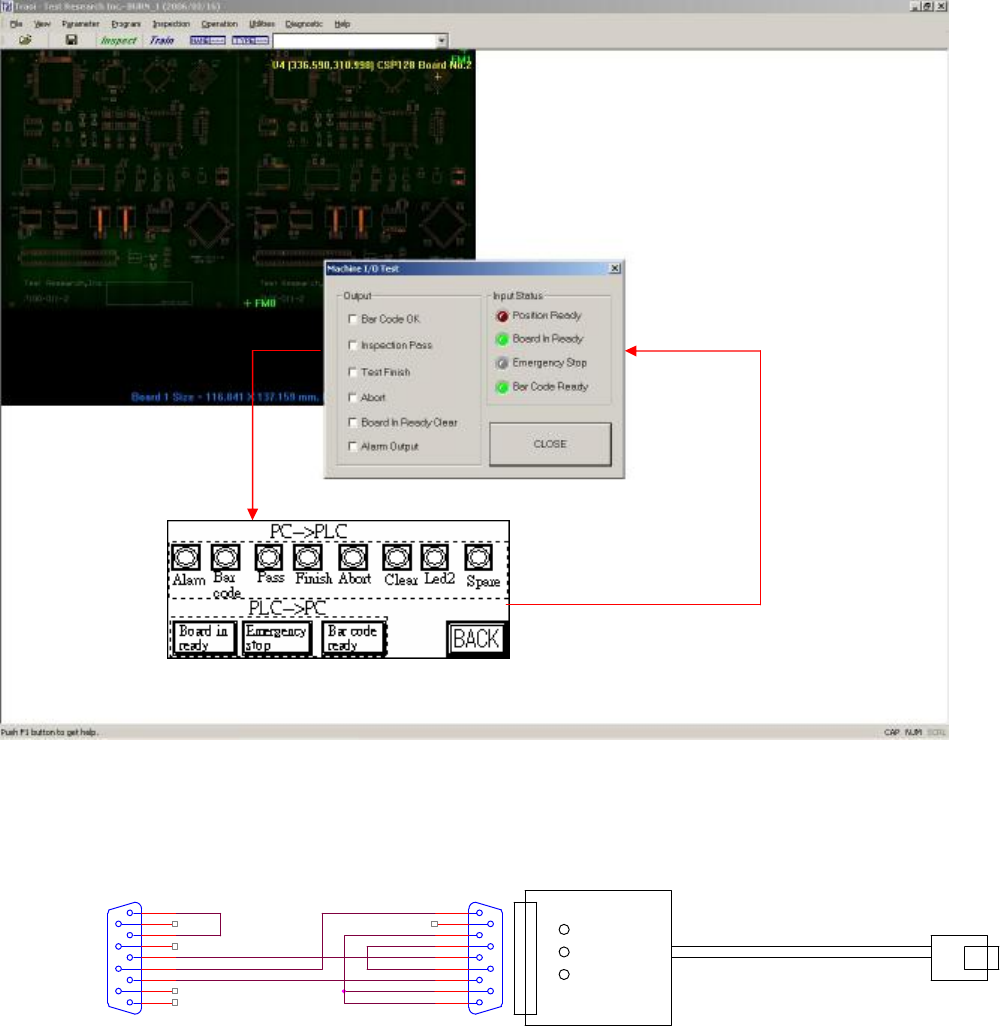This screenshot has height=1026, width=1000.
Task: Activate the Train mode toolbar button
Action: [162, 41]
